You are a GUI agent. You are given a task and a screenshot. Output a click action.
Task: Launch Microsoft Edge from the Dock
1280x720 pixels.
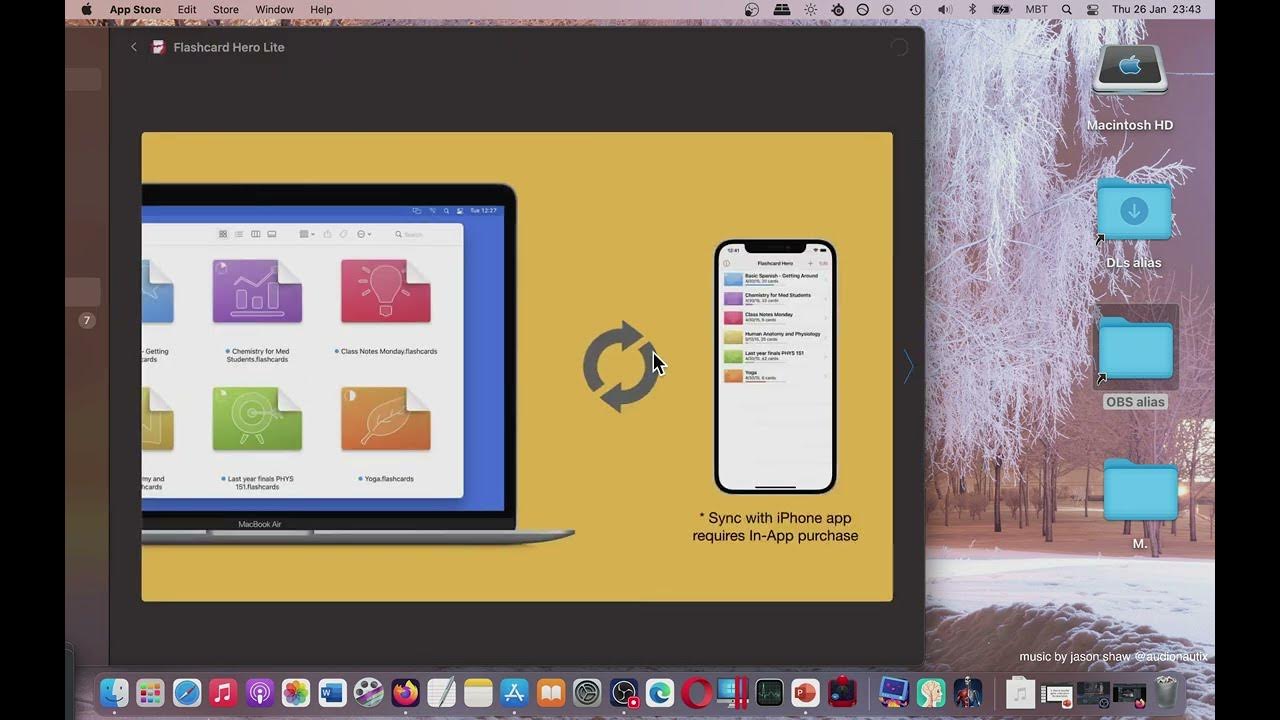click(x=660, y=692)
